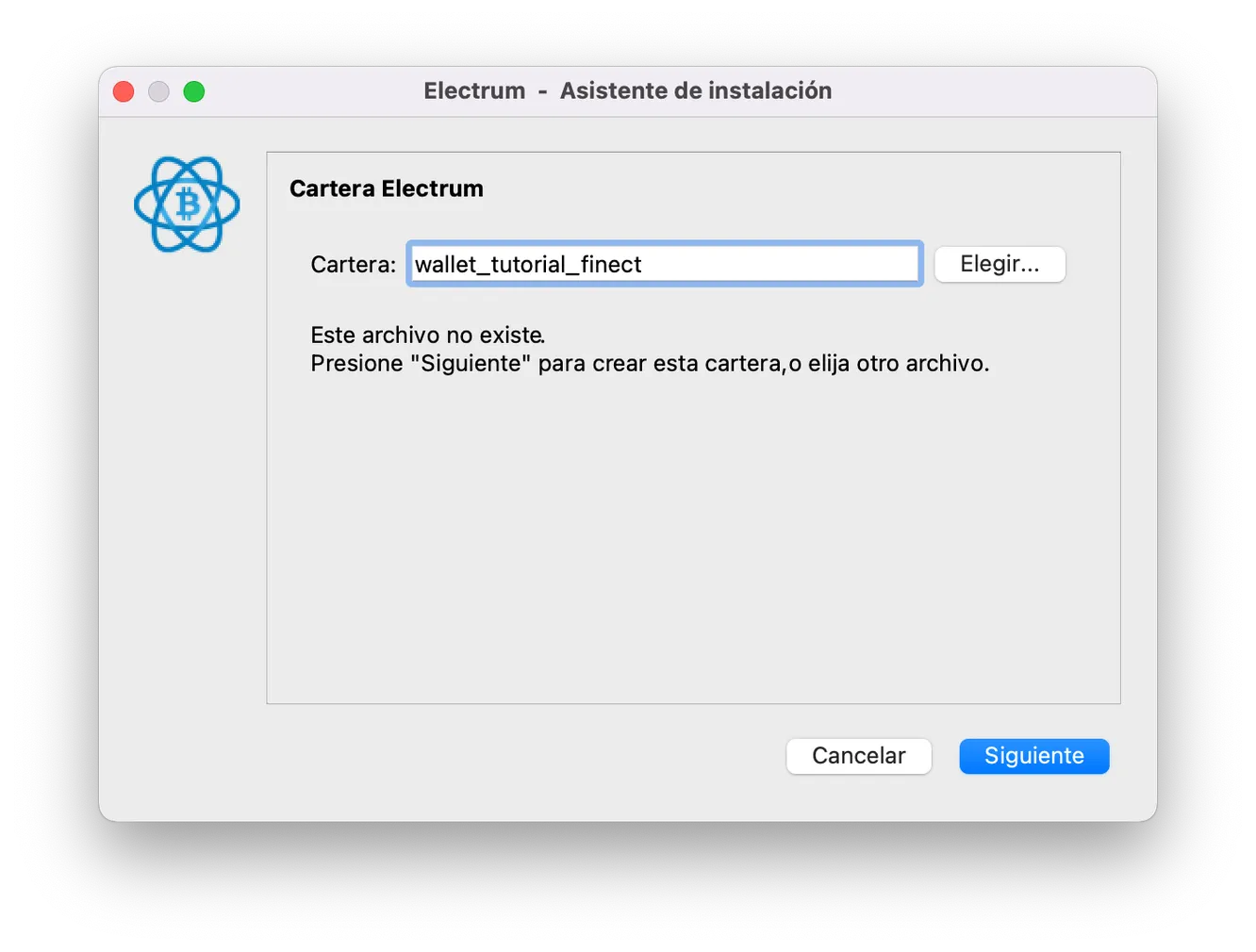Click the "Este archivo no existe" message

[x=427, y=336]
